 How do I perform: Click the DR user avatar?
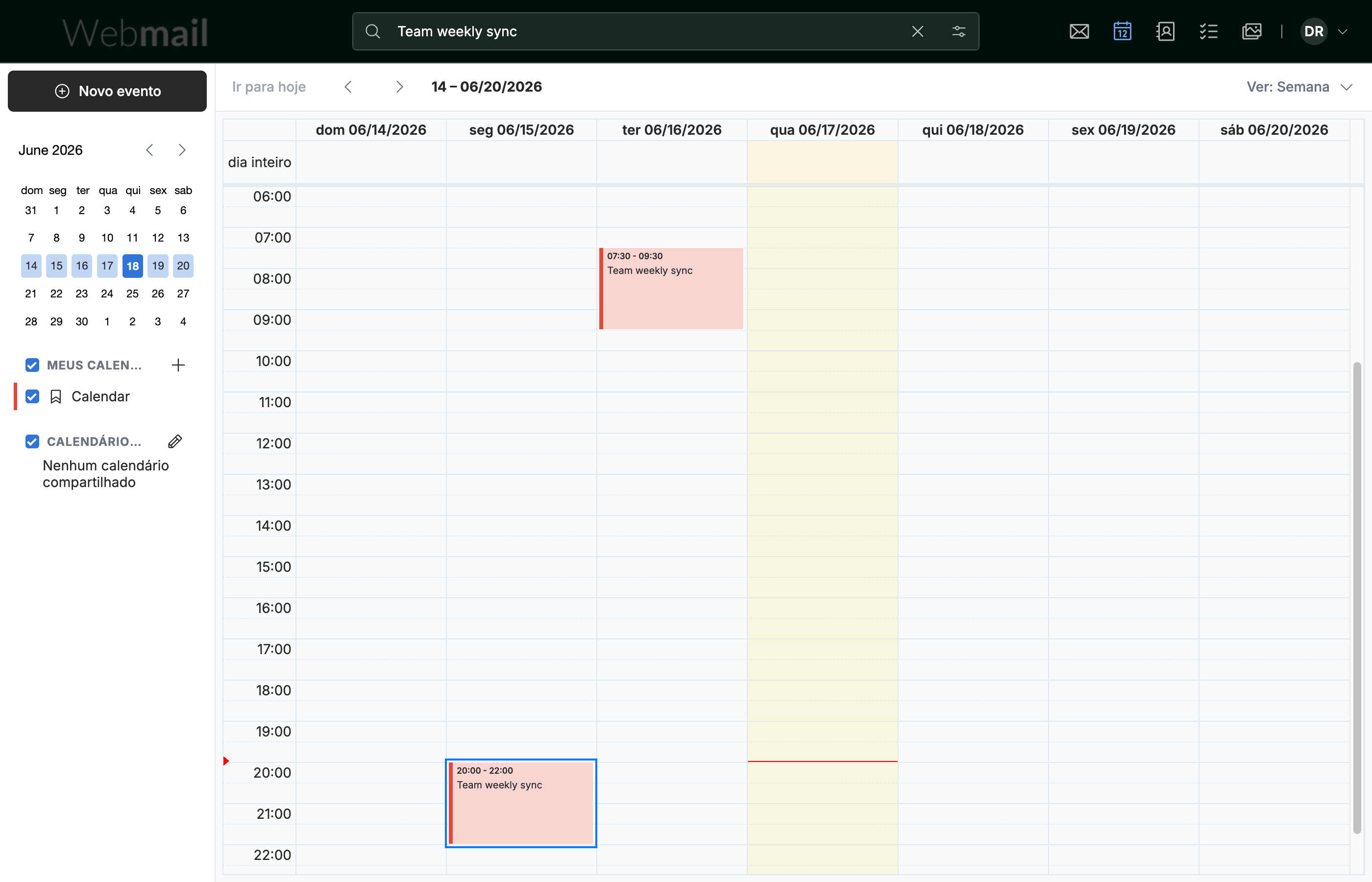tap(1314, 31)
